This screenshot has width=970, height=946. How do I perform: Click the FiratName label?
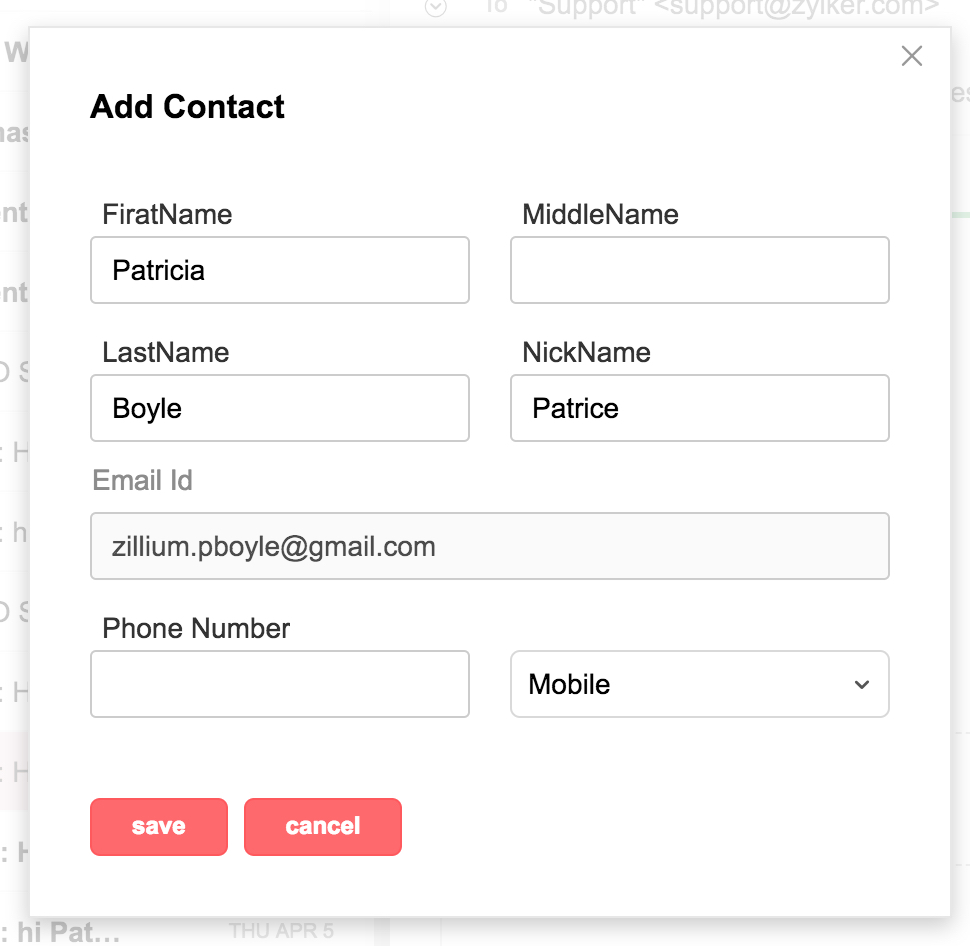pos(167,214)
